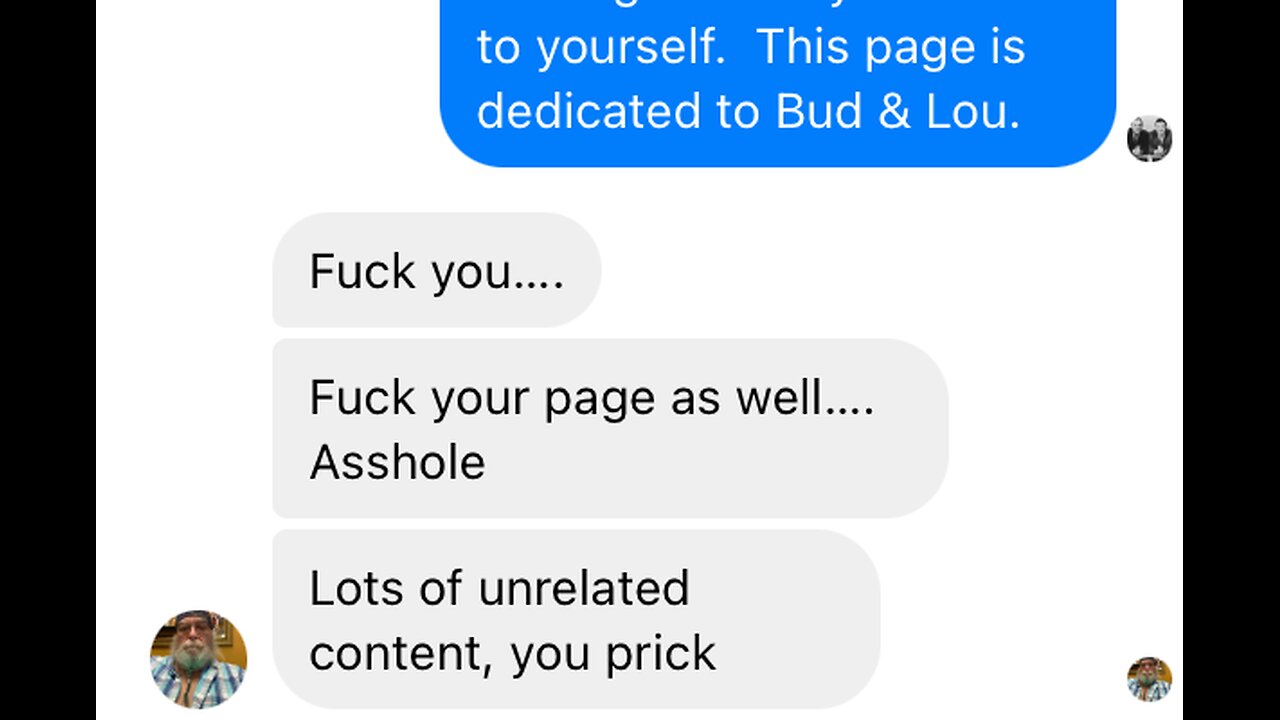Click the word "Asshole" in the gray bubble
Screen dimensions: 1280x720
pyautogui.click(x=397, y=462)
